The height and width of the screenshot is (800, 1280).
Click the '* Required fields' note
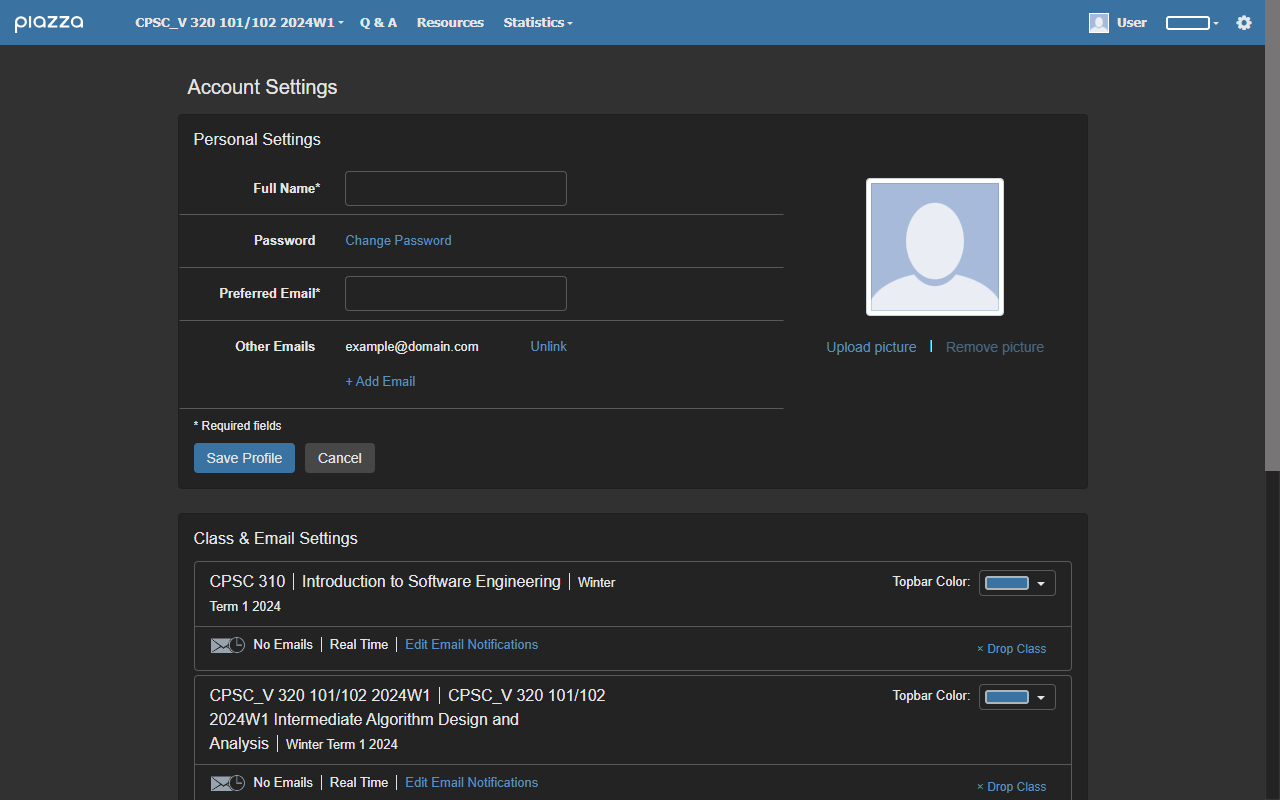tap(237, 426)
